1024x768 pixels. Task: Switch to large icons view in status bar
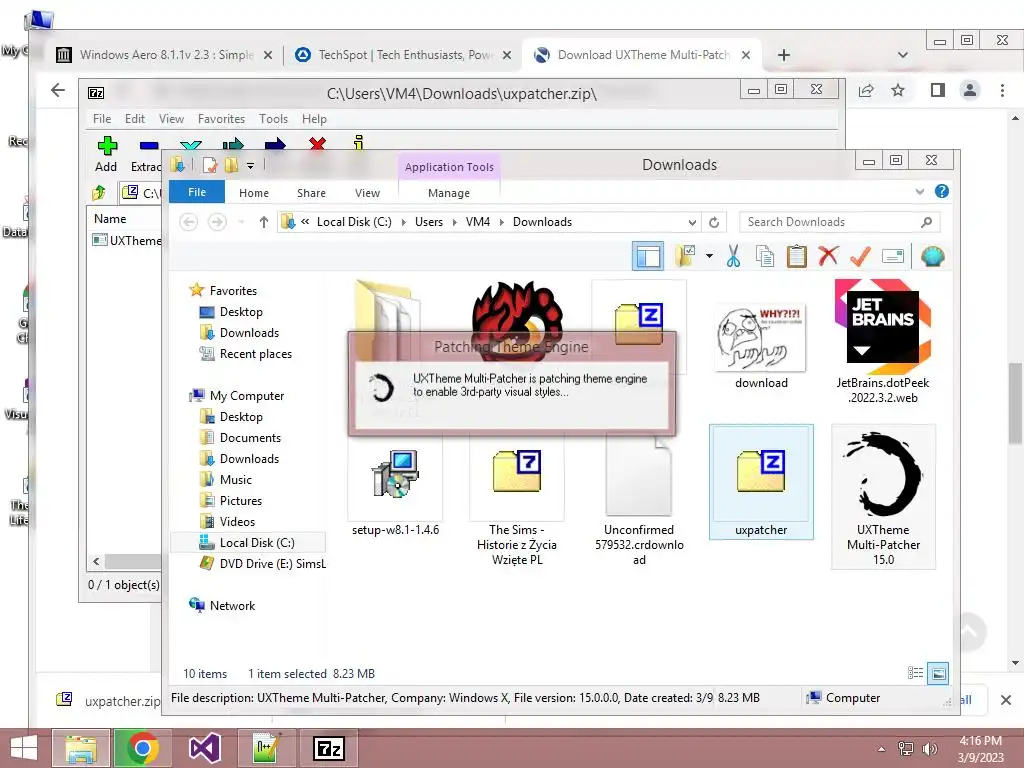coord(938,673)
